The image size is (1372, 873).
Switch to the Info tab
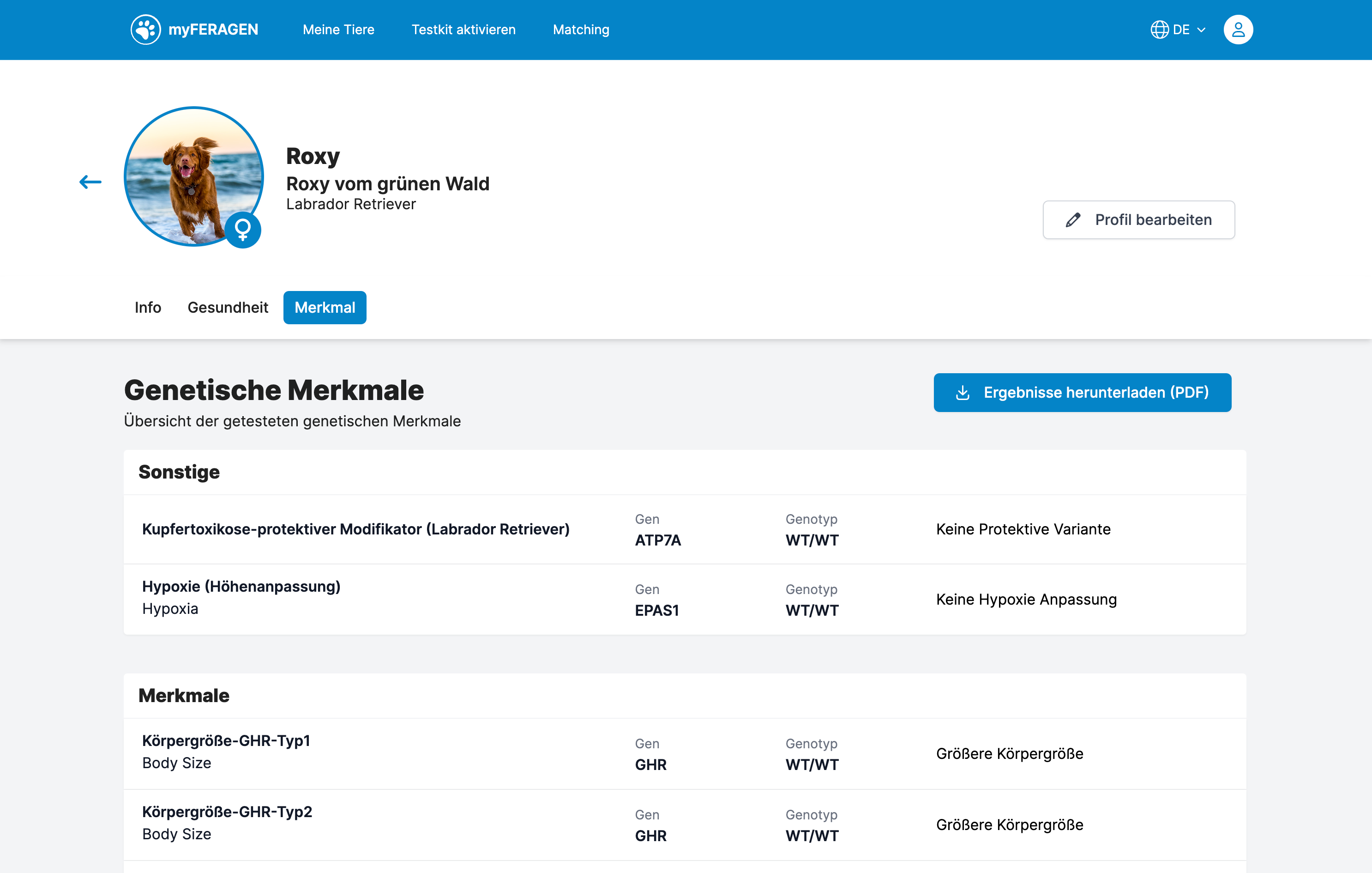pos(148,307)
